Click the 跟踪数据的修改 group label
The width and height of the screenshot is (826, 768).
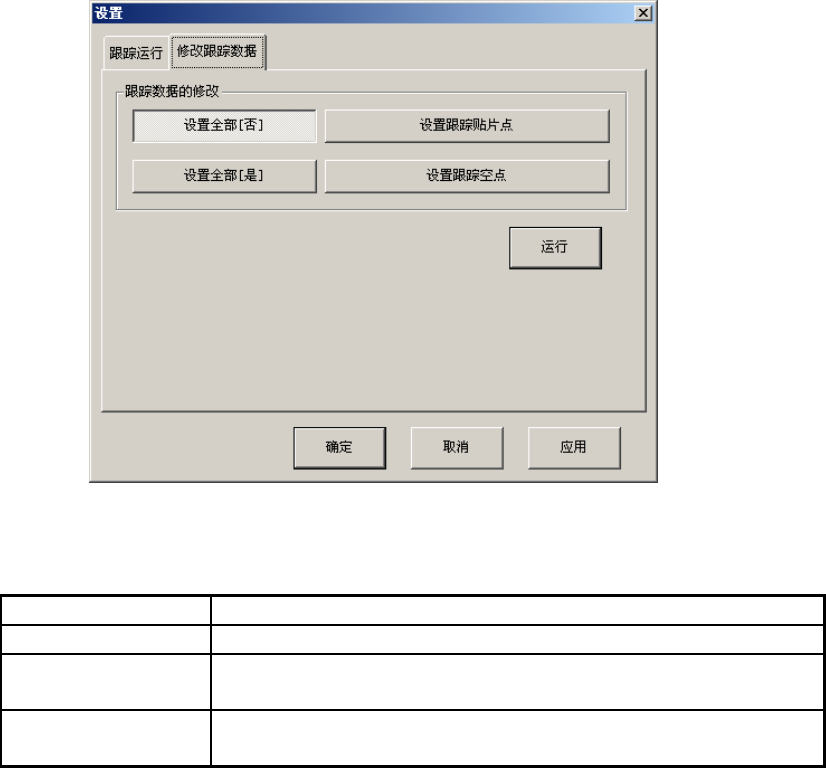(x=172, y=91)
